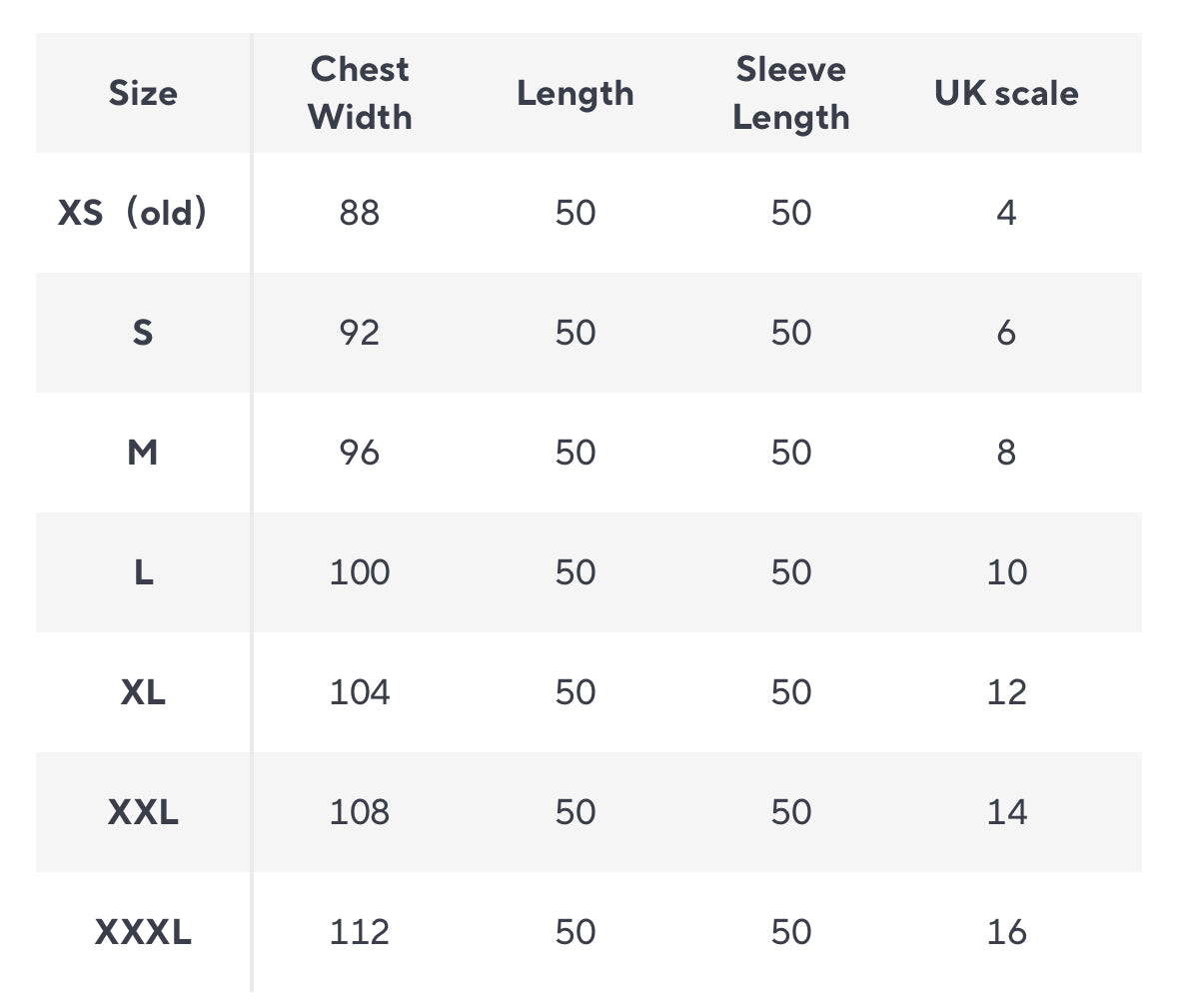Click chest width value 96

pos(360,453)
